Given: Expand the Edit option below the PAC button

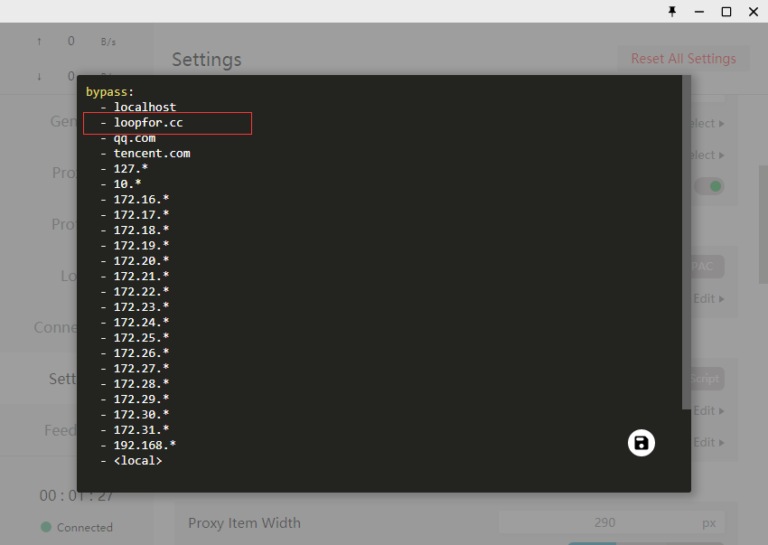Looking at the screenshot, I should pyautogui.click(x=709, y=298).
